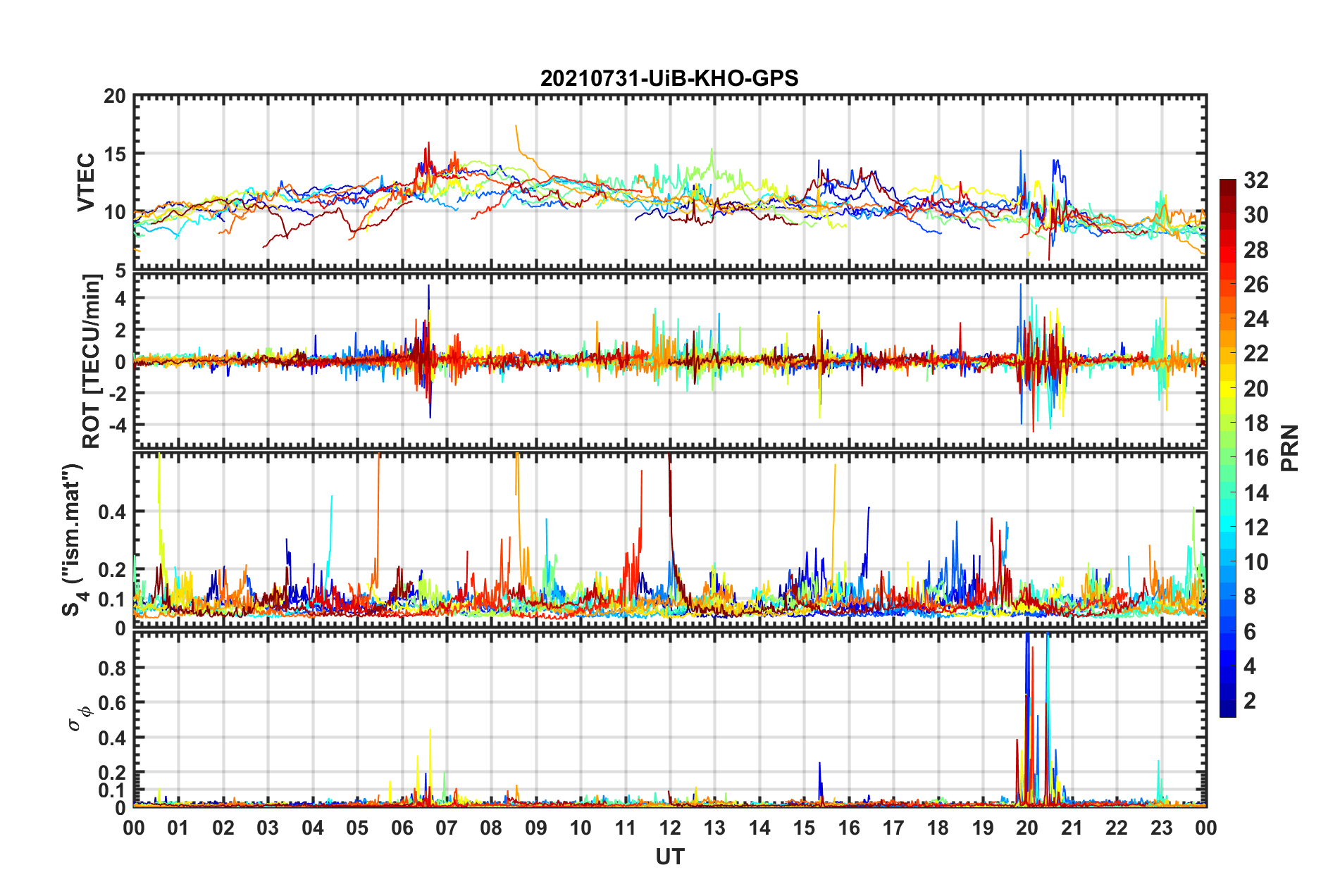Select colorbar tick label 20
1340x896 pixels.
click(x=1256, y=389)
